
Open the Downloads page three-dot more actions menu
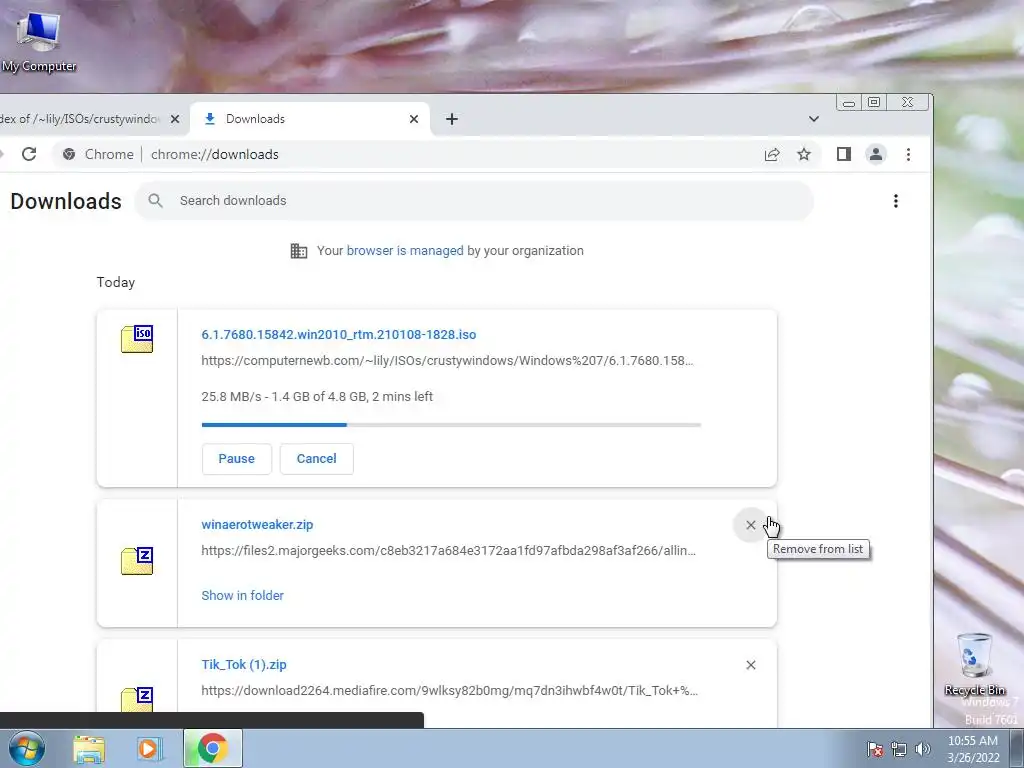tap(896, 201)
